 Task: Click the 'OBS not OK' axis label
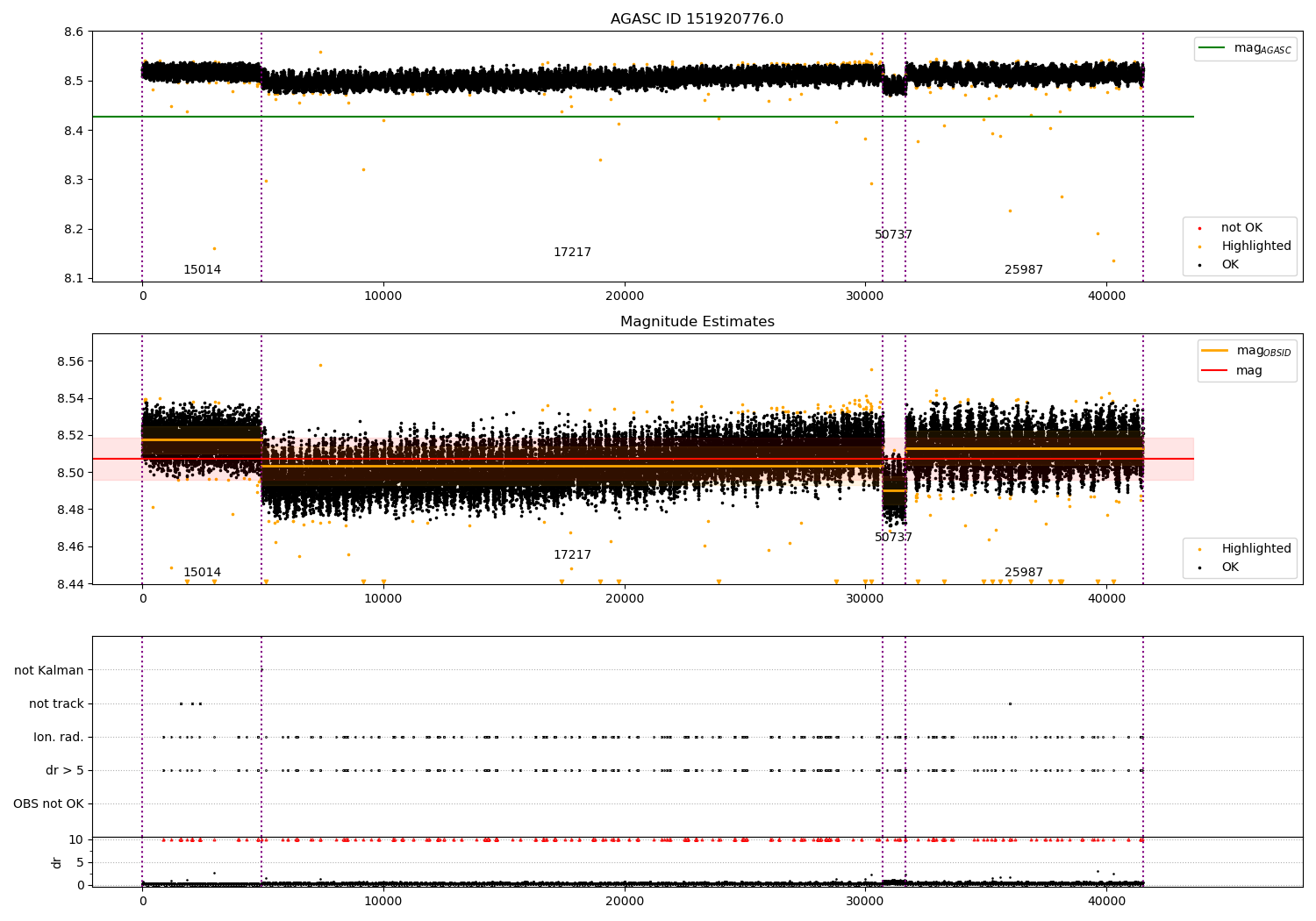[48, 804]
